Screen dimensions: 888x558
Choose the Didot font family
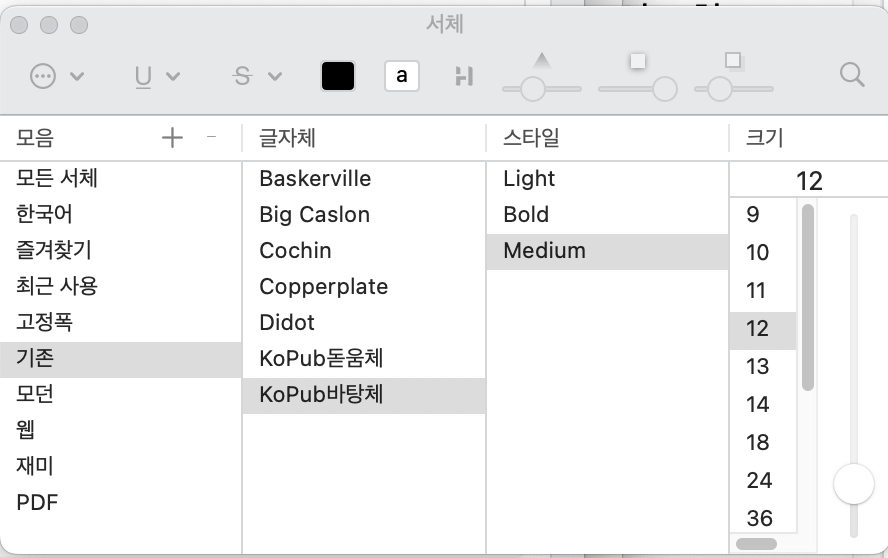click(x=364, y=322)
